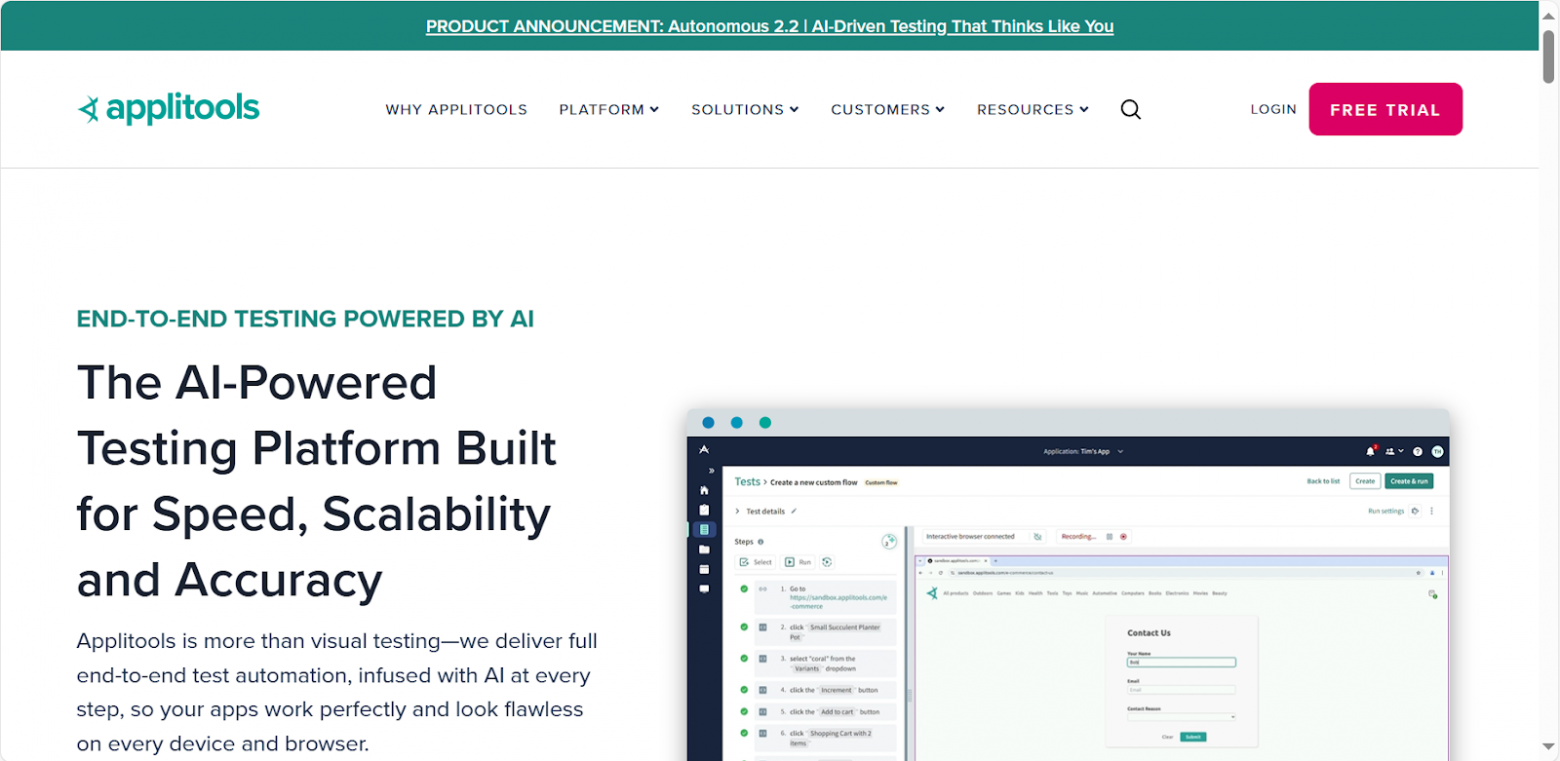This screenshot has width=1560, height=761.
Task: Click the FREE TRIAL button
Action: (1385, 109)
